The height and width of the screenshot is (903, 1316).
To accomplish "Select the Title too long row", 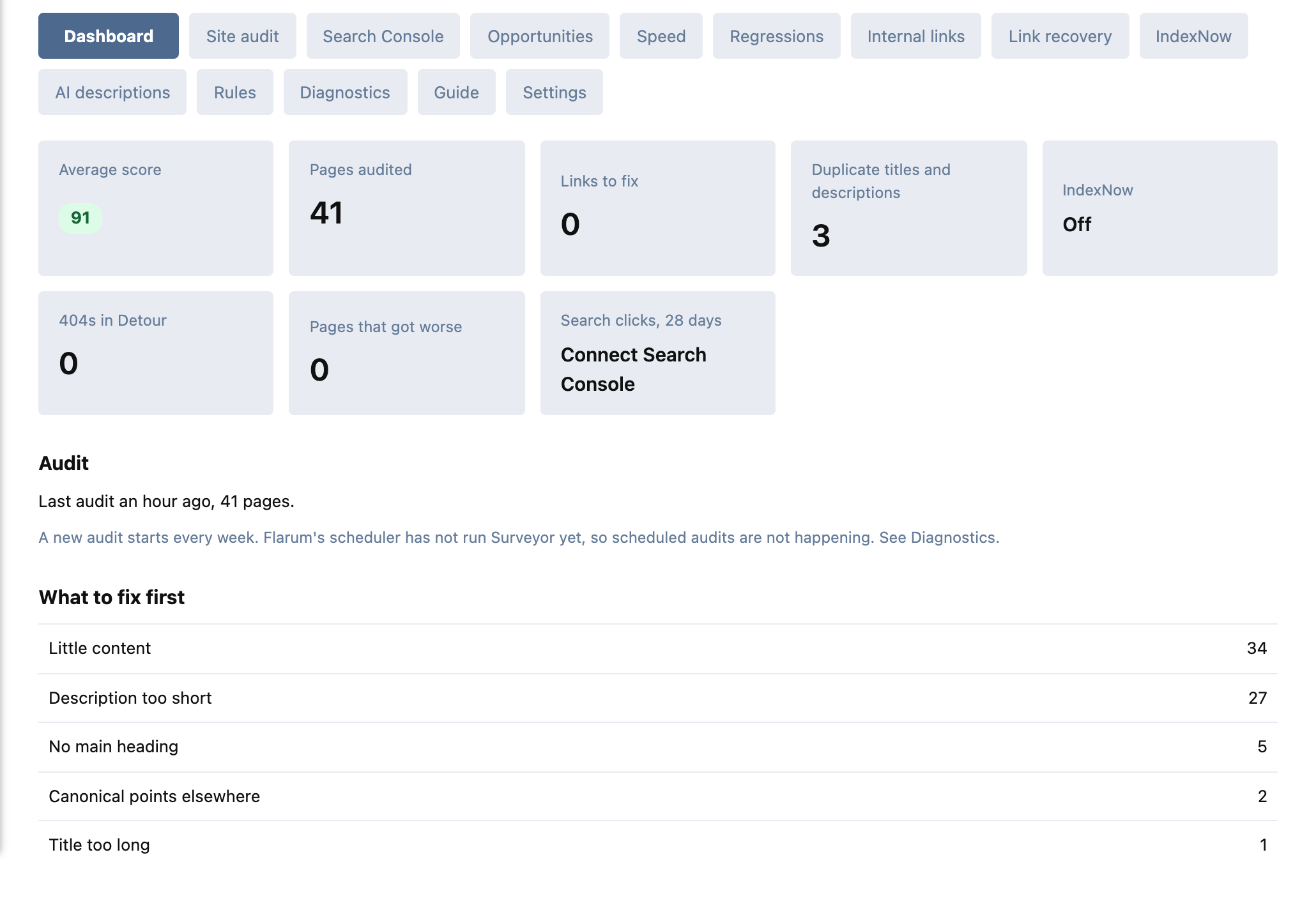I will point(658,845).
